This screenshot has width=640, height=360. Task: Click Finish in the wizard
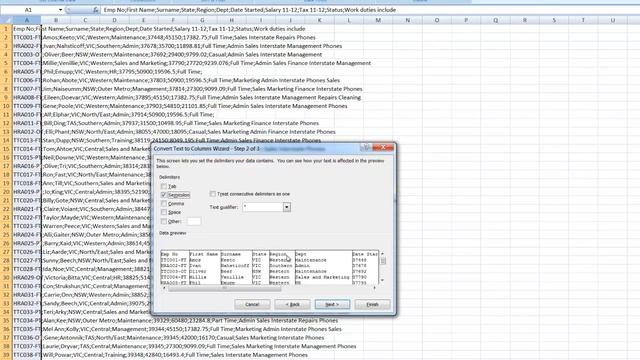click(372, 304)
